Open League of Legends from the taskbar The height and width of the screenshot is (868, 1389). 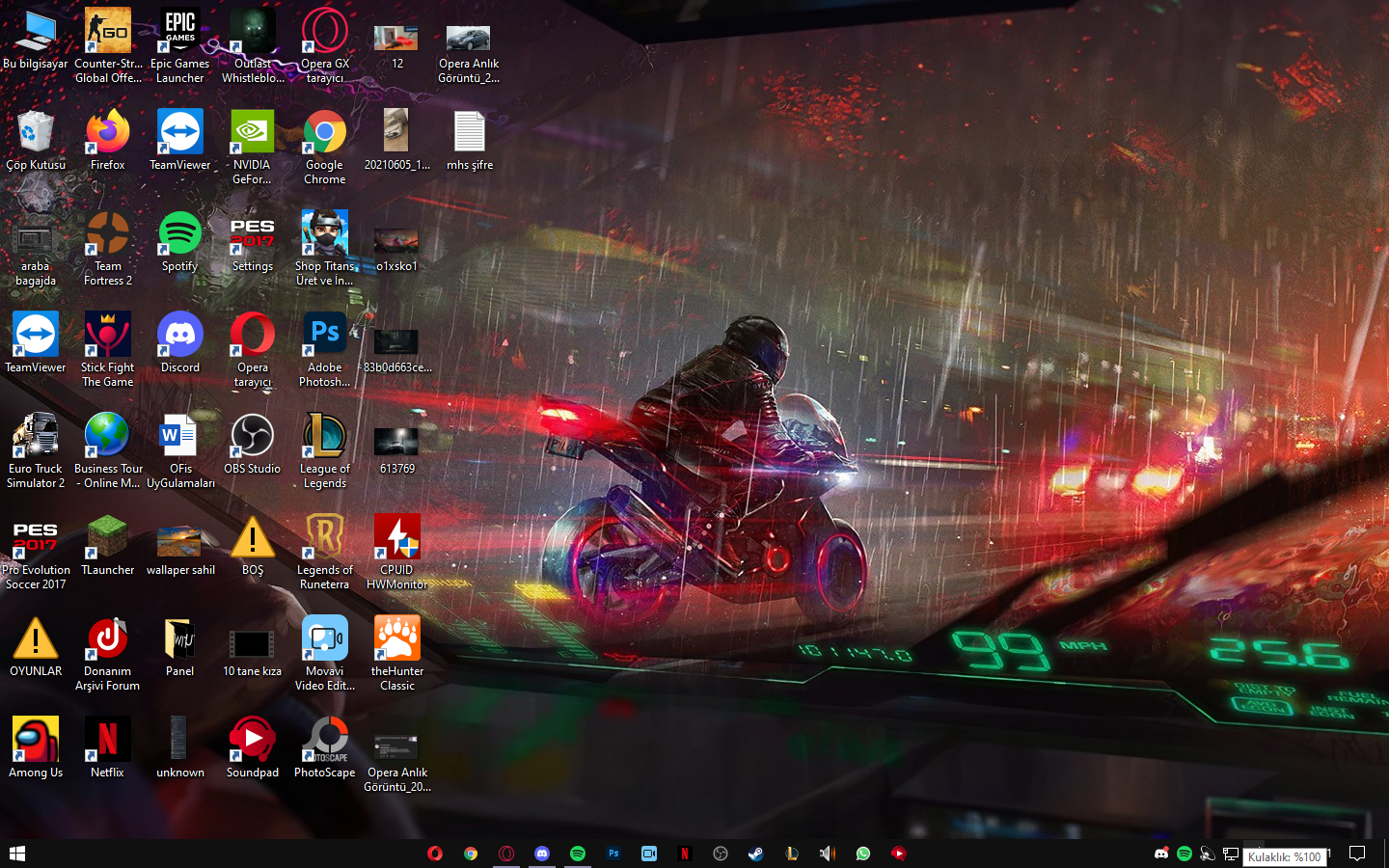[x=792, y=854]
